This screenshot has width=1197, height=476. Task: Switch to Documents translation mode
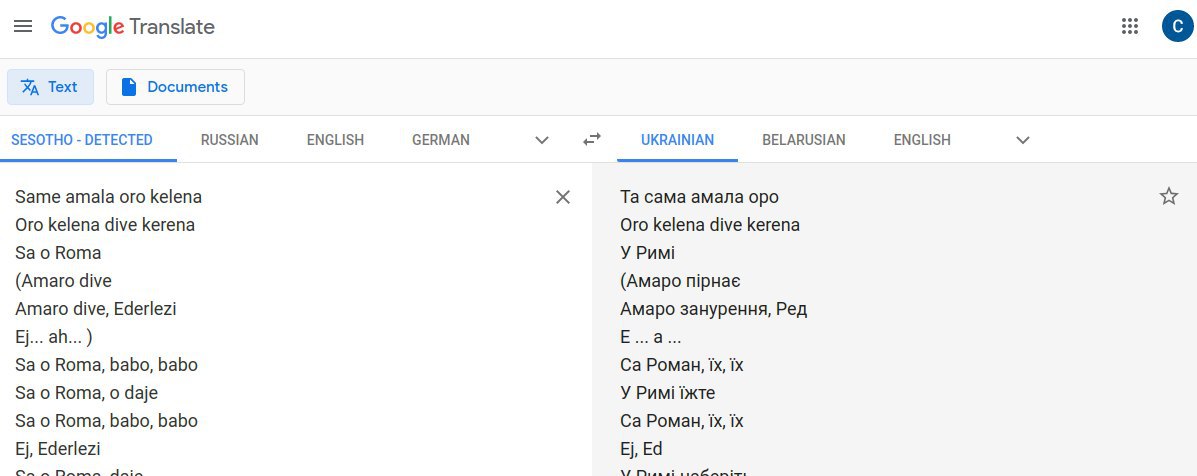point(175,87)
